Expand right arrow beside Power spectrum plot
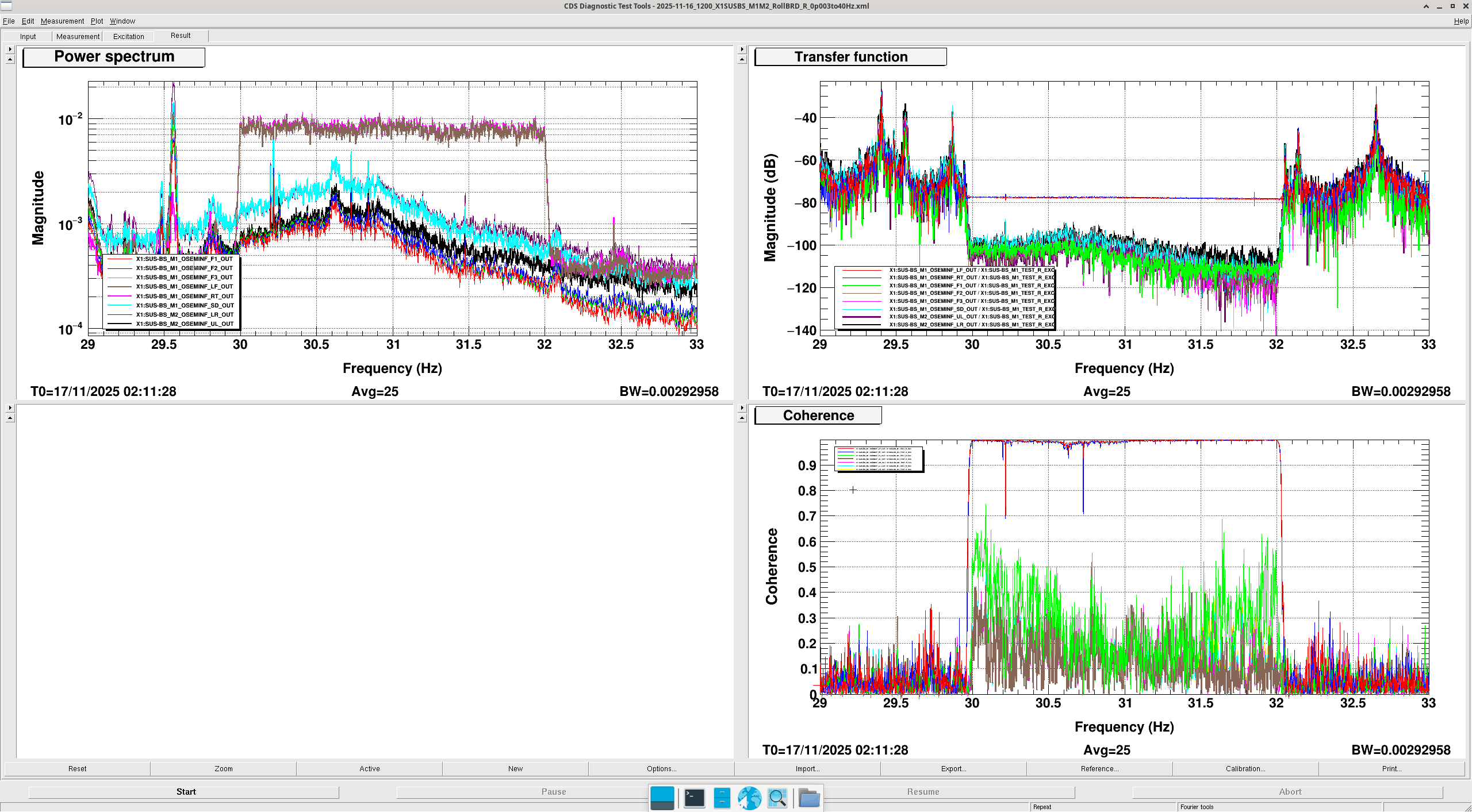 (10, 49)
